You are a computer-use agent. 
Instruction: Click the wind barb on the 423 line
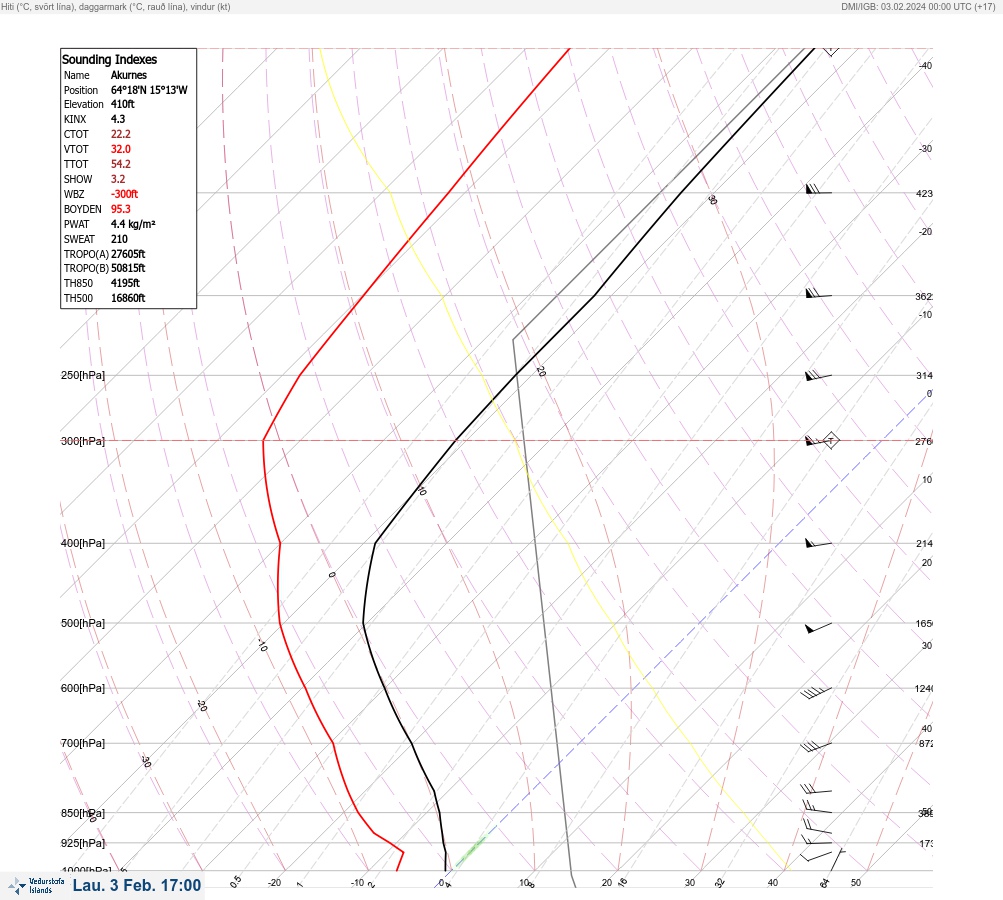818,189
